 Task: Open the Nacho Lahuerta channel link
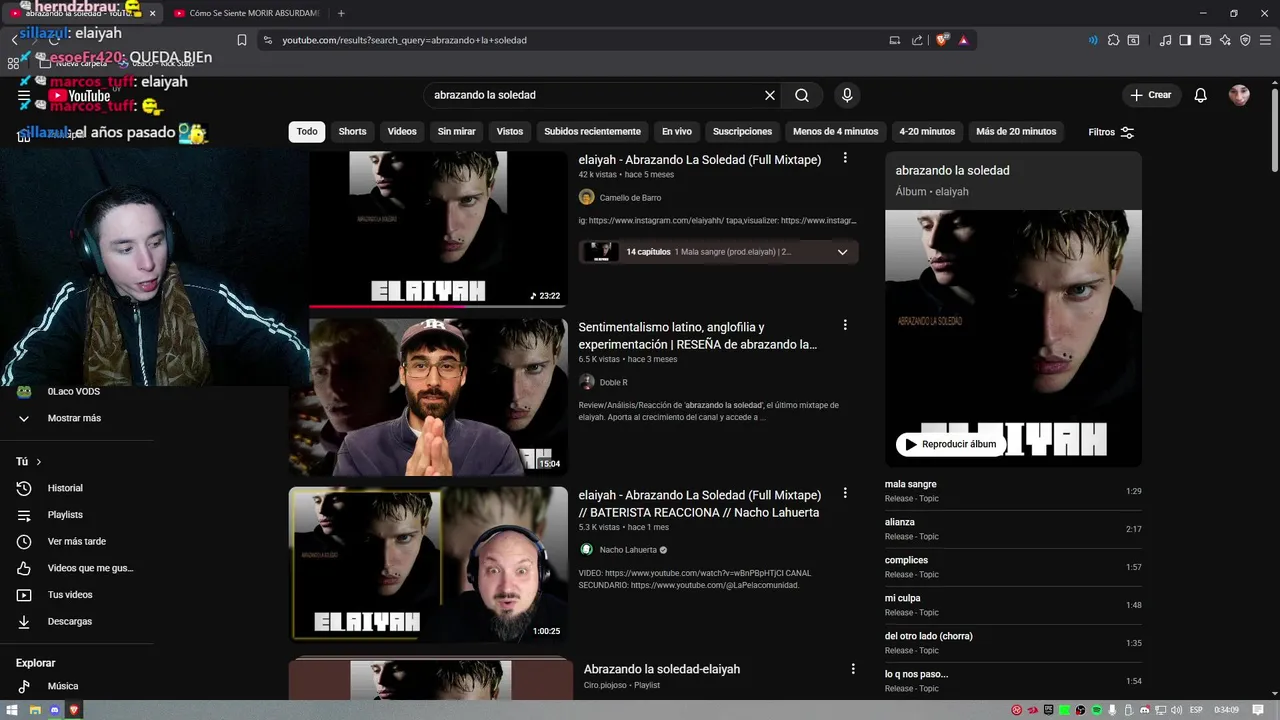[628, 550]
